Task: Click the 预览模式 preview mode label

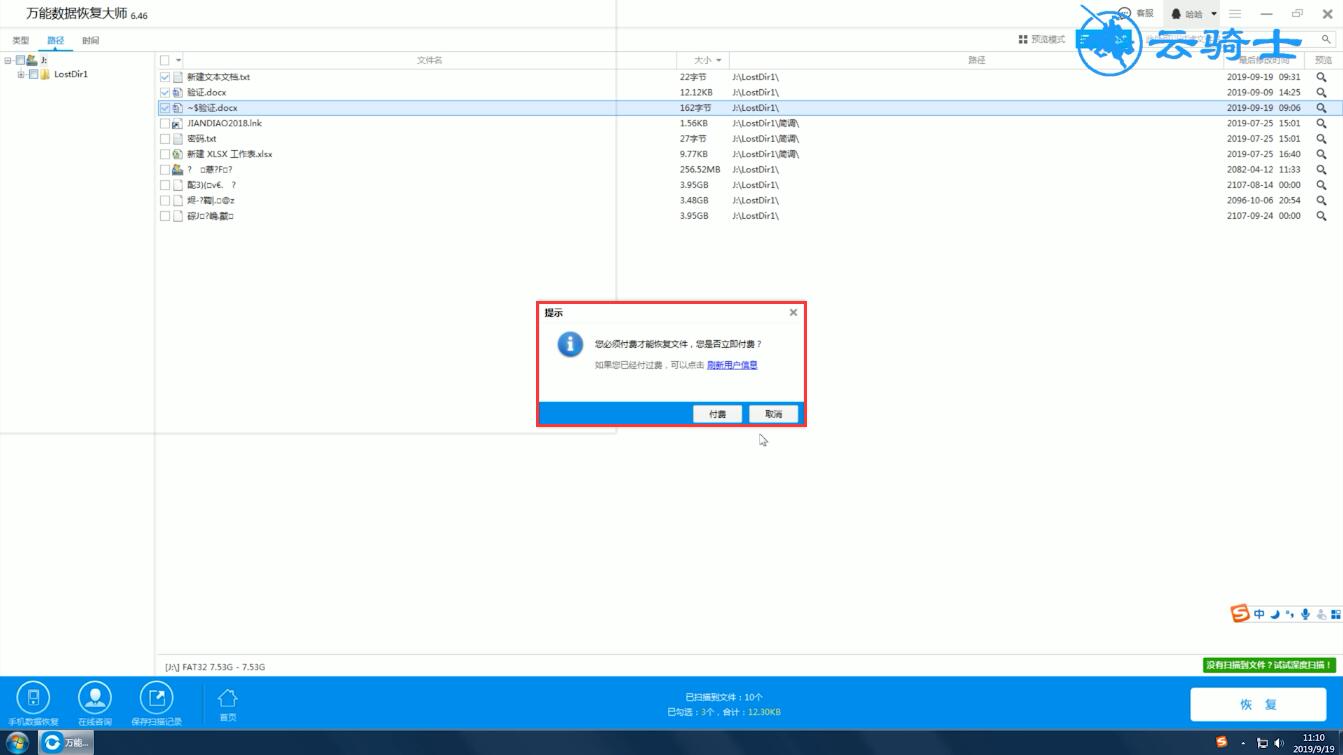Action: [1048, 40]
